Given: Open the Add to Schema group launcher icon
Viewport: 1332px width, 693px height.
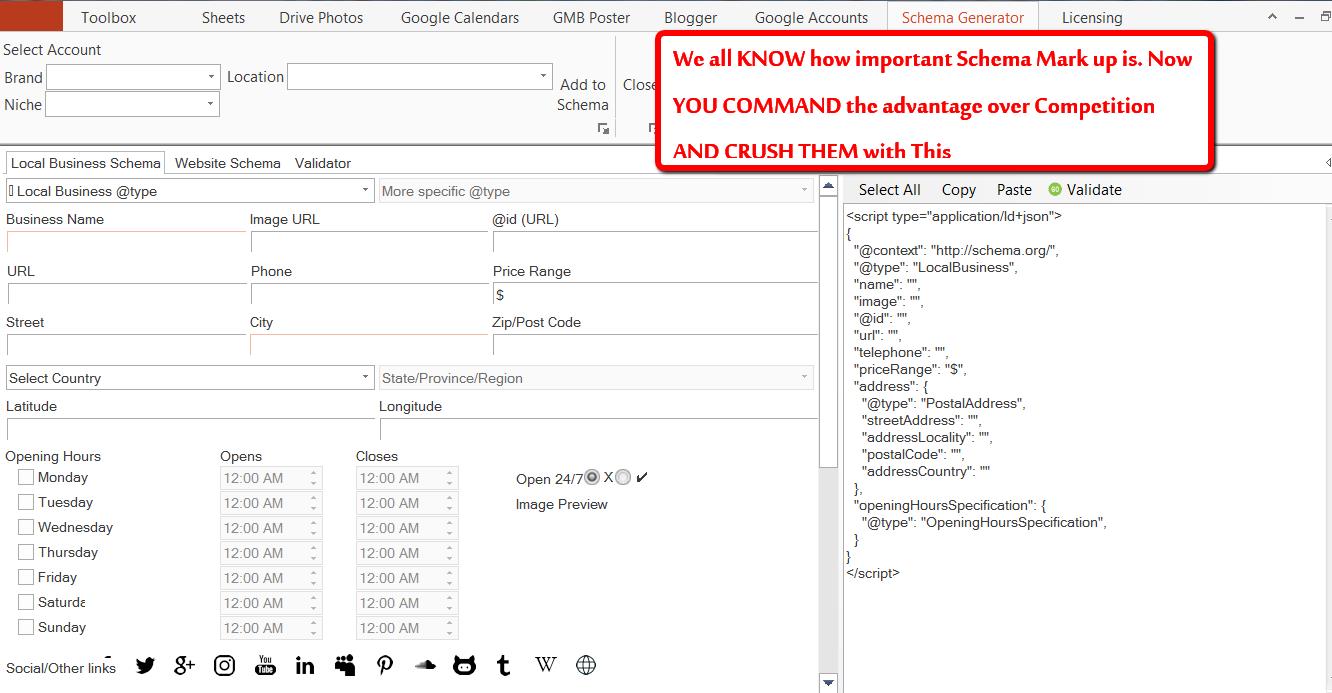Looking at the screenshot, I should 603,128.
